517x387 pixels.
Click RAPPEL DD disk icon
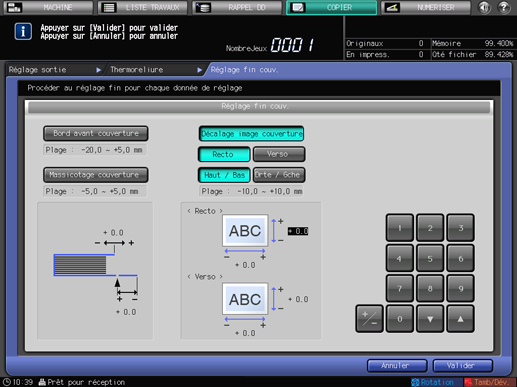203,7
